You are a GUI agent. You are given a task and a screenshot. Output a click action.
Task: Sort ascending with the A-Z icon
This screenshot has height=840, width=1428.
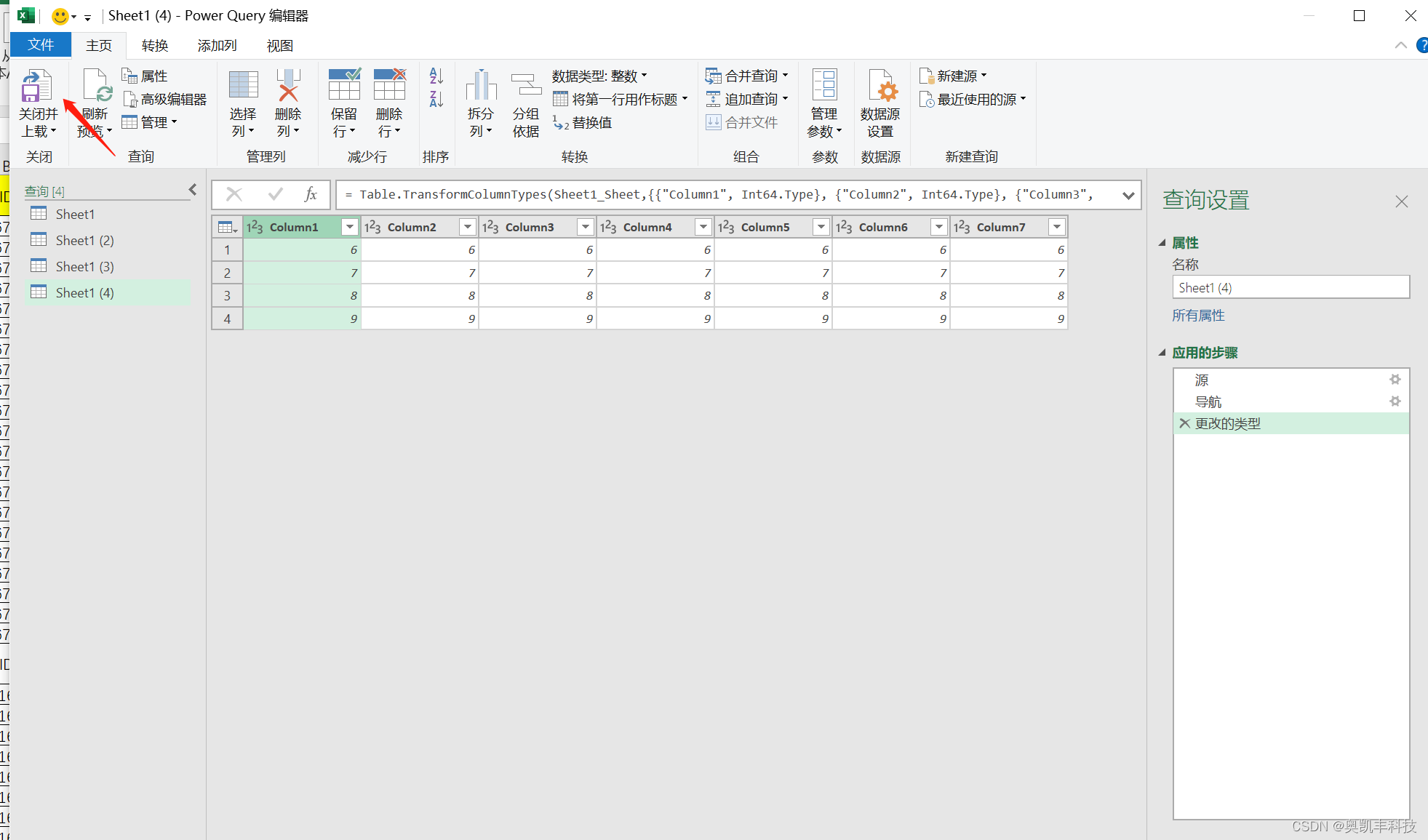tap(436, 76)
